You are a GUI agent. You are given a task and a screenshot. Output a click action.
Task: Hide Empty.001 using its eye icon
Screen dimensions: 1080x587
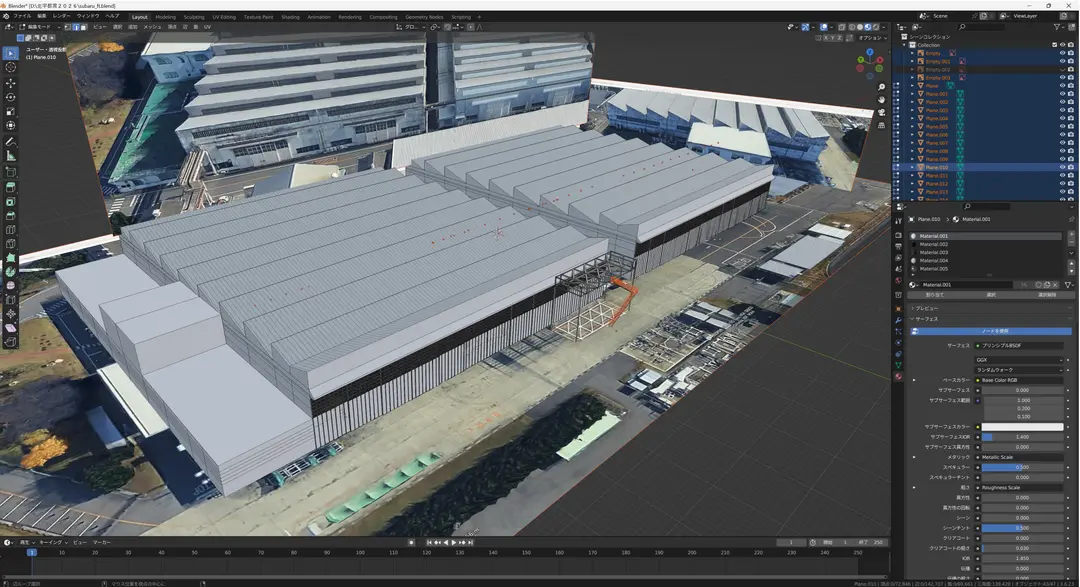click(x=1062, y=61)
